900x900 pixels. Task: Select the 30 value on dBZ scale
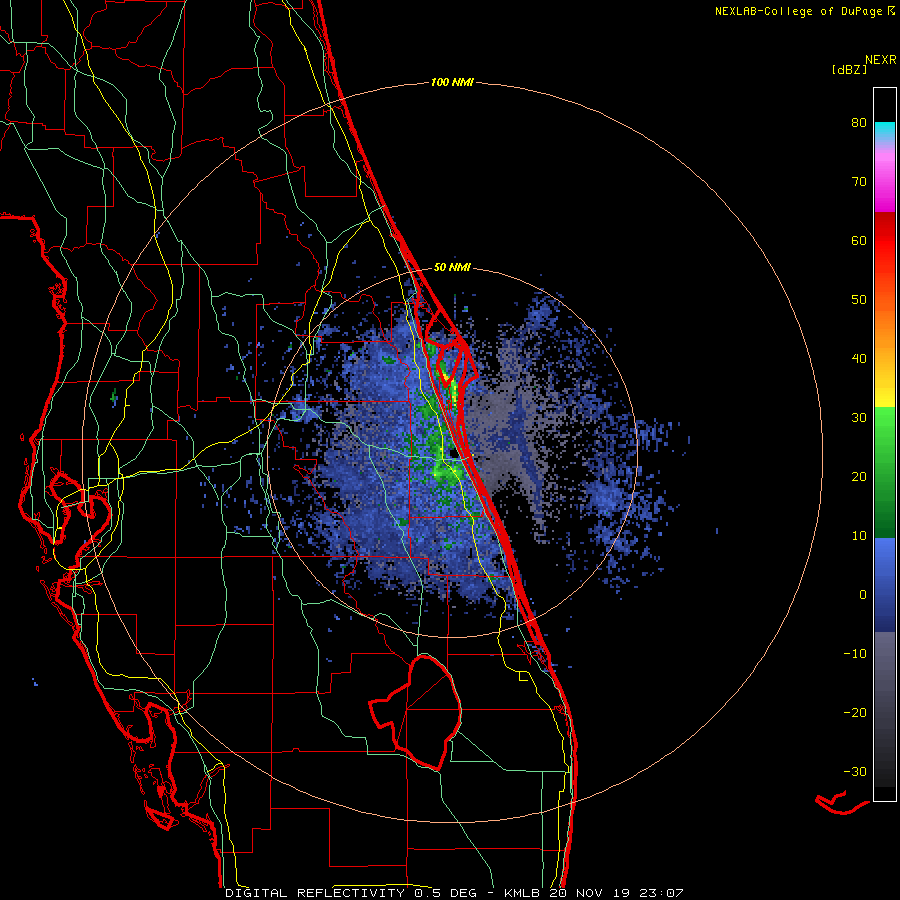859,418
